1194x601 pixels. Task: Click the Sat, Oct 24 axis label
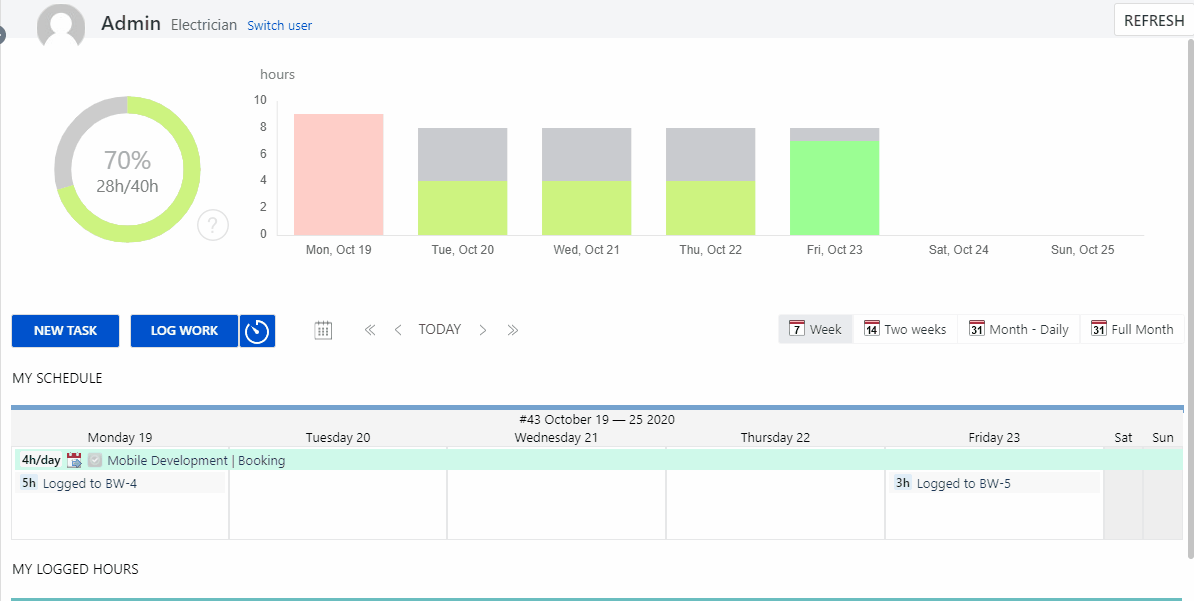[x=959, y=250]
